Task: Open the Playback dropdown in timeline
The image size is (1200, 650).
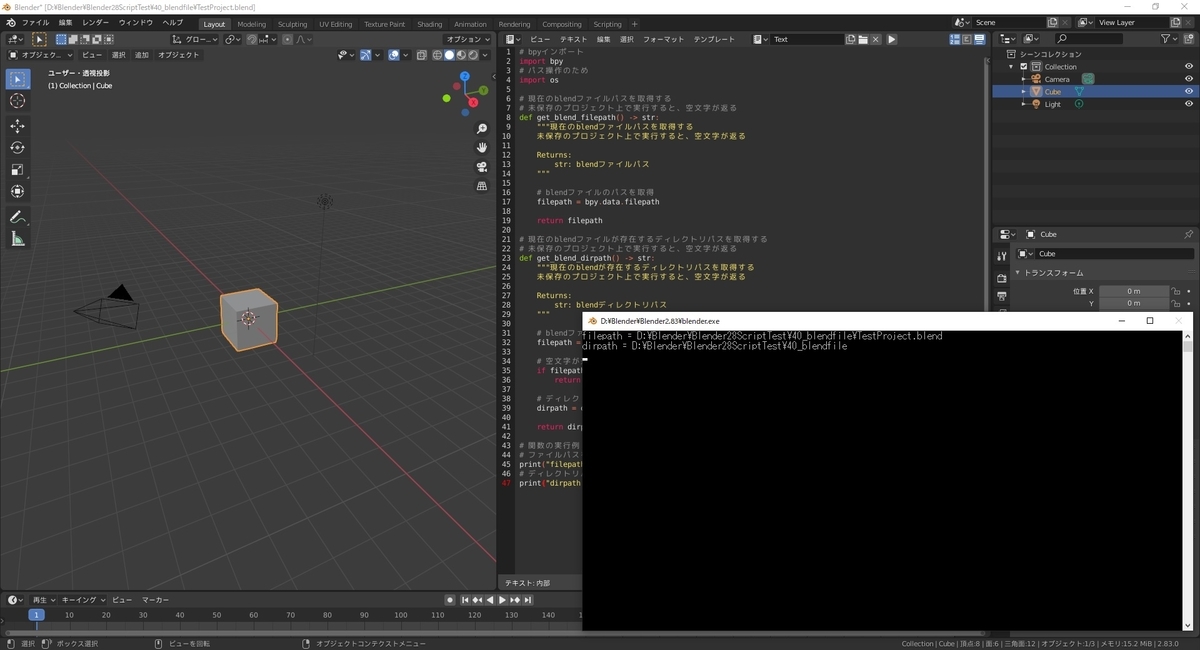Action: click(x=43, y=600)
